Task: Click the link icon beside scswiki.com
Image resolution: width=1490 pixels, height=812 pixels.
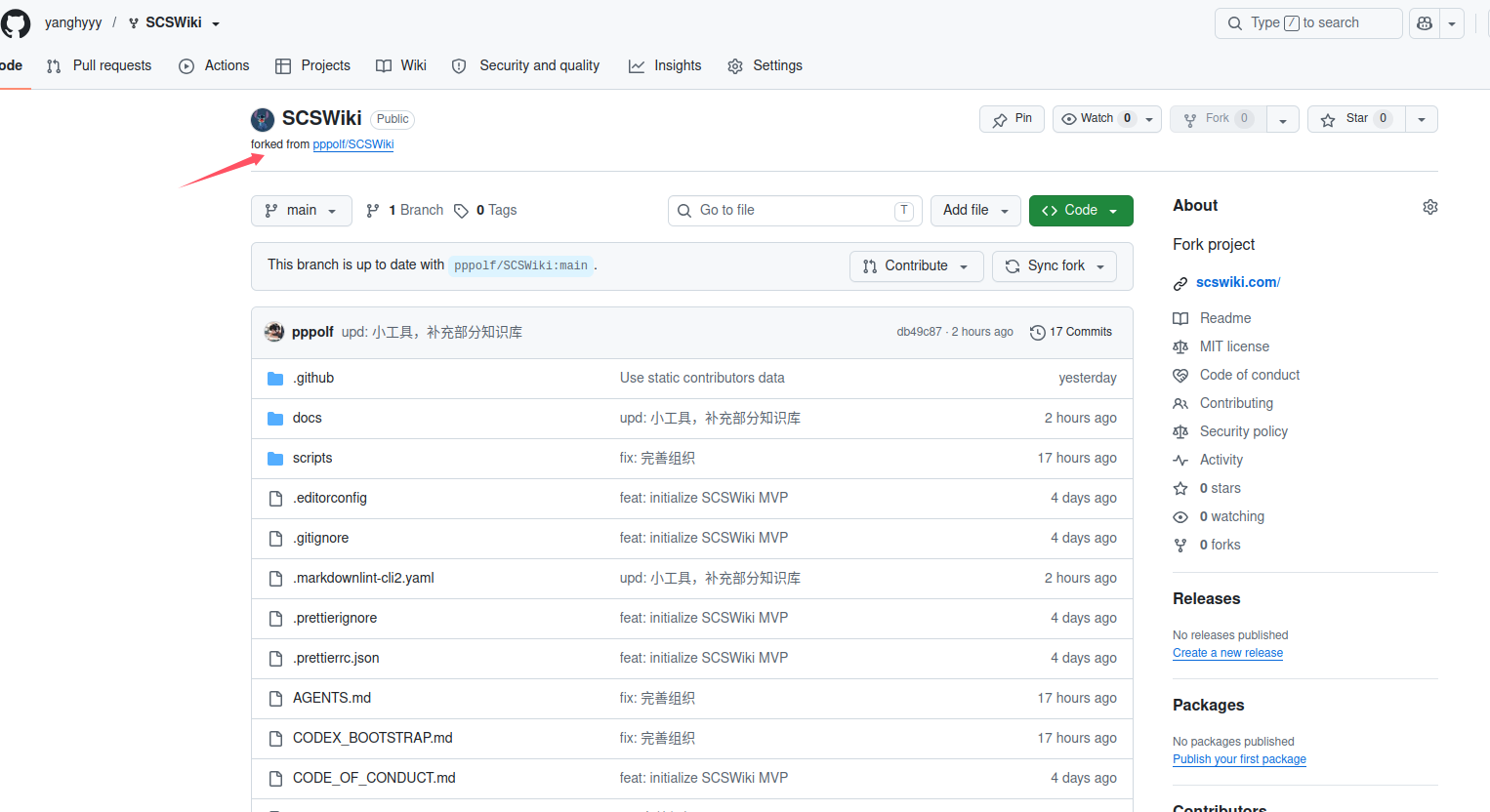Action: (1180, 283)
